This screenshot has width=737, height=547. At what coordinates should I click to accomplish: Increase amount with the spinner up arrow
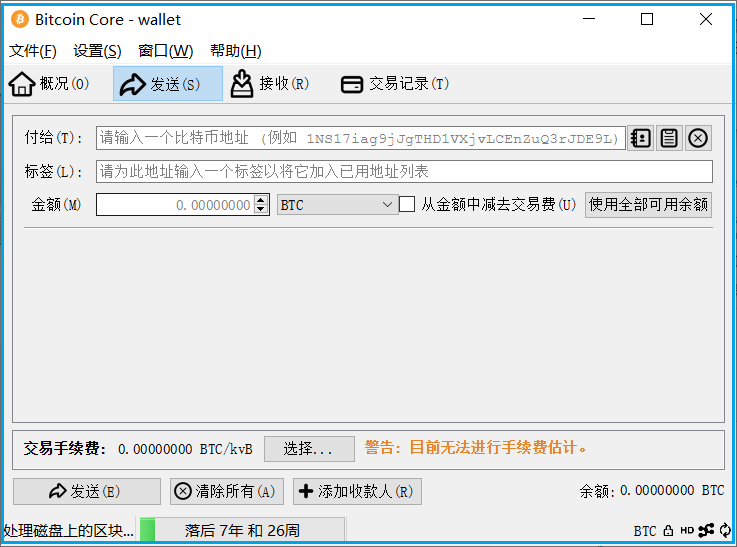[261, 200]
